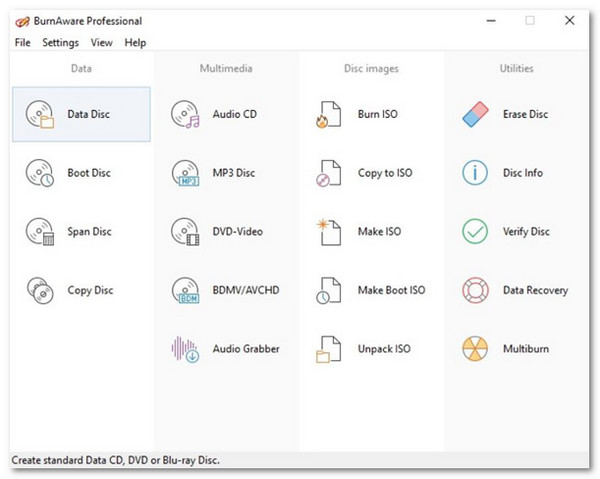
Task: Click the status bar text about Data CD
Action: click(116, 460)
